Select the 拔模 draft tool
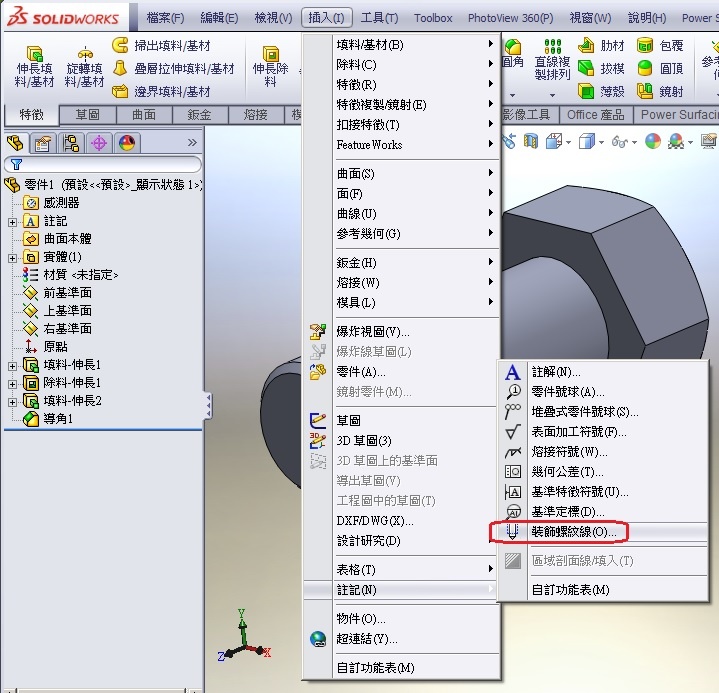 (x=601, y=68)
